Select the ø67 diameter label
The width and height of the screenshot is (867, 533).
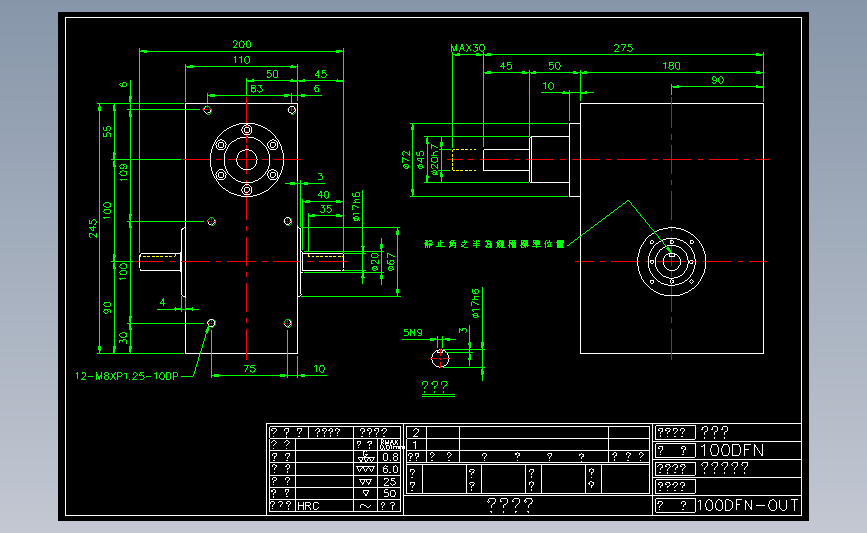tap(391, 262)
